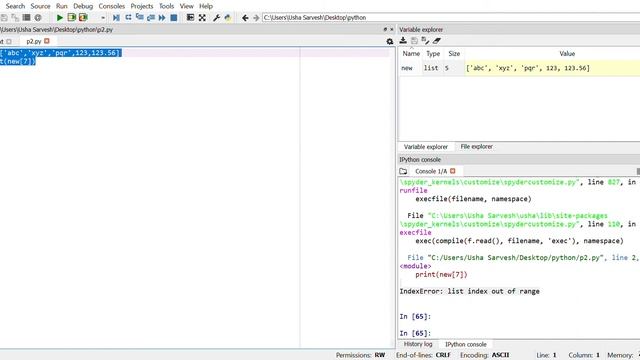Step return debug icon
This screenshot has height=360, width=640.
(x=151, y=18)
